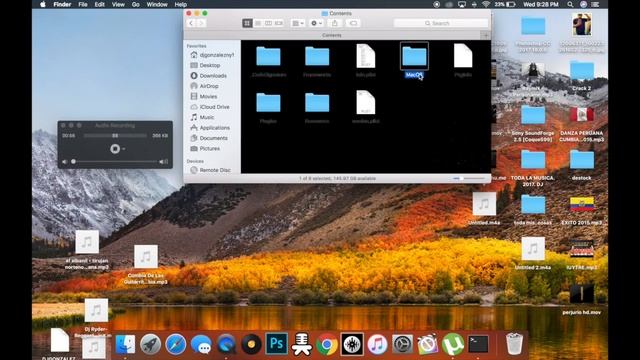Viewport: 640px width, 360px height.
Task: Open Terminal from the Dock
Action: (x=478, y=344)
